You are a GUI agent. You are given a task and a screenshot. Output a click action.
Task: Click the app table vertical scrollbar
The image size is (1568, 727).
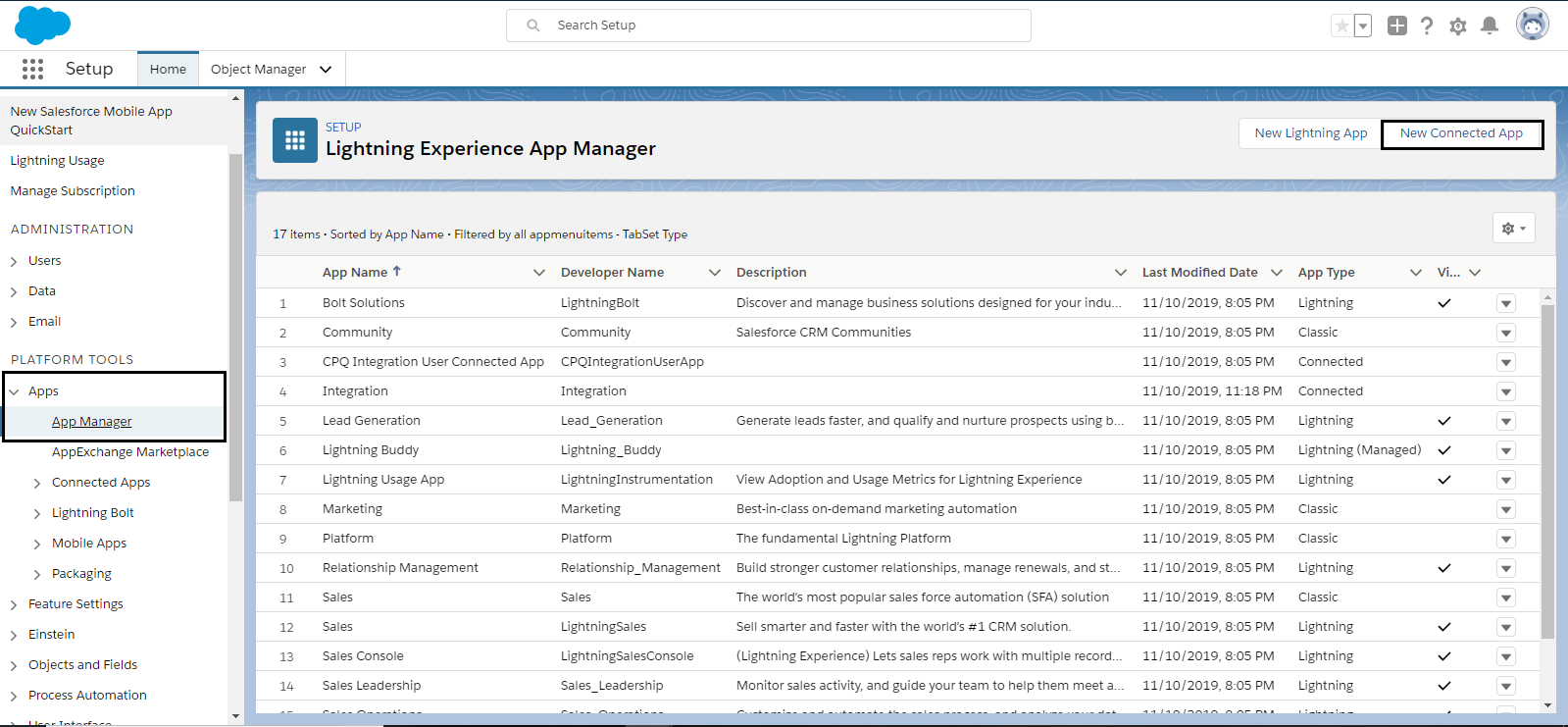tap(1547, 471)
